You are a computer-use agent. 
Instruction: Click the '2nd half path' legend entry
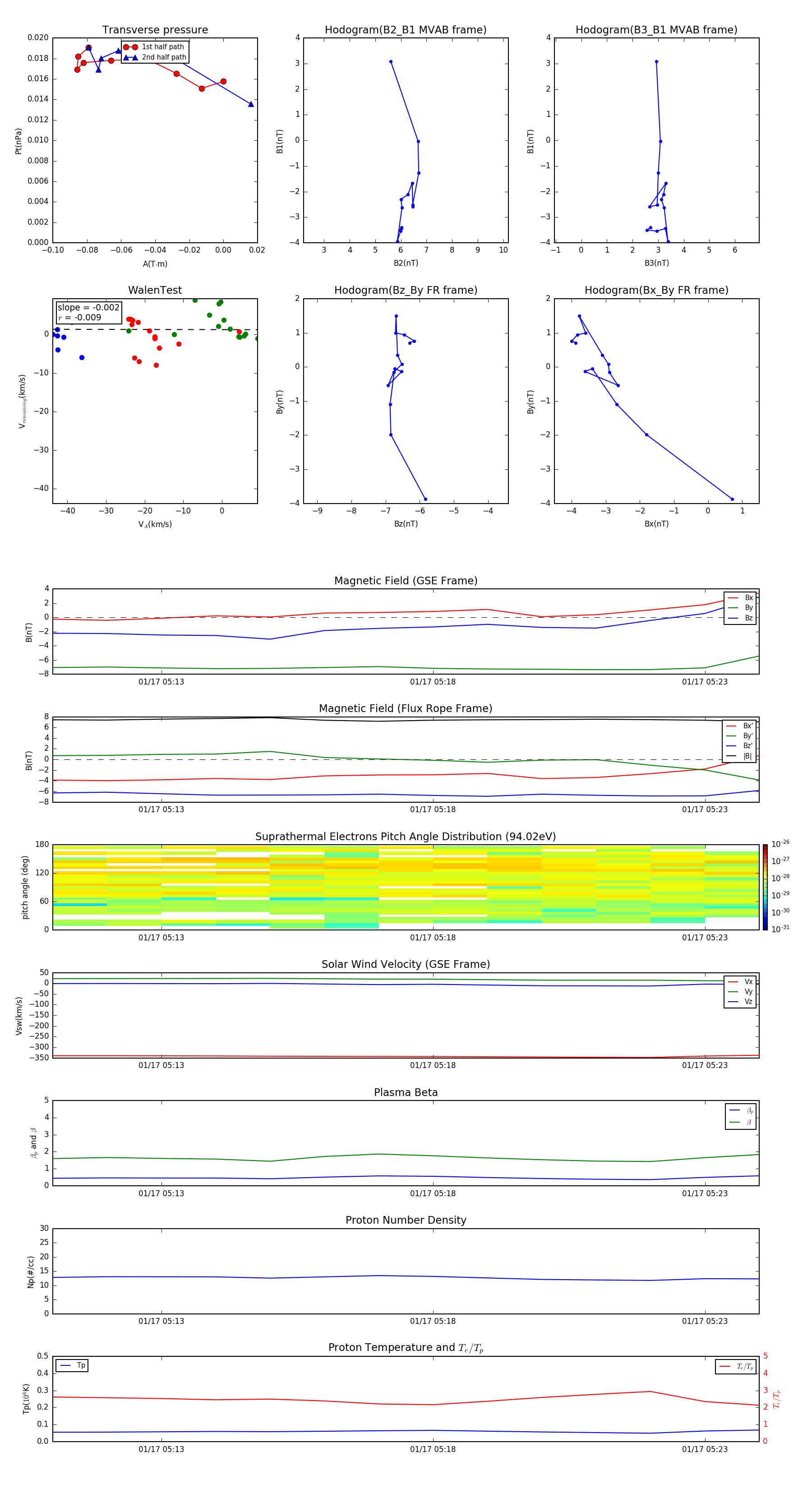click(155, 57)
